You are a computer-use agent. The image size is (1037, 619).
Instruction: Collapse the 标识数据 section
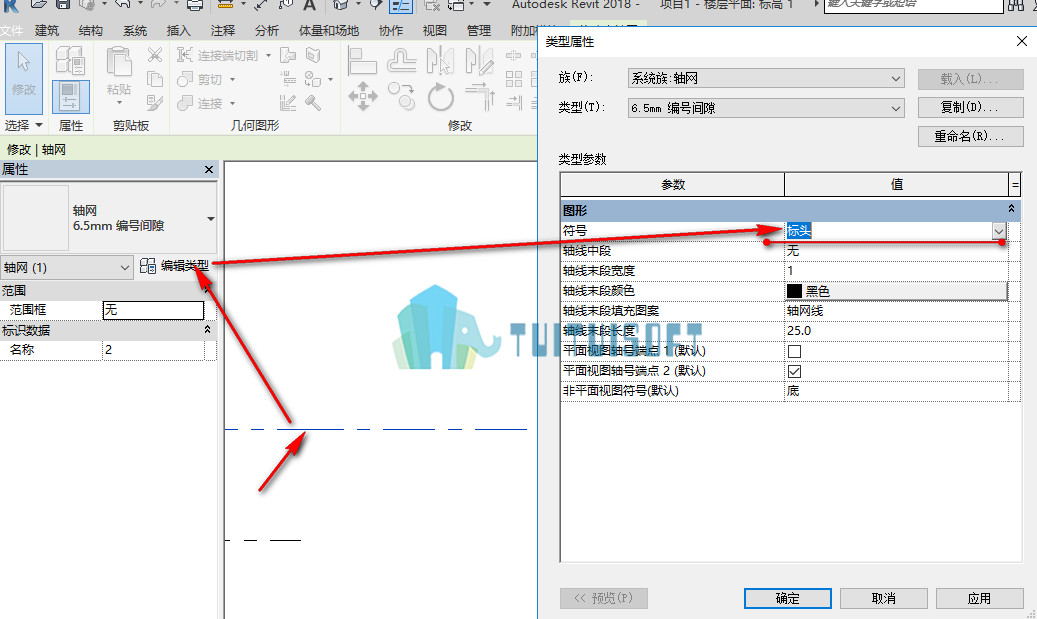(x=207, y=329)
